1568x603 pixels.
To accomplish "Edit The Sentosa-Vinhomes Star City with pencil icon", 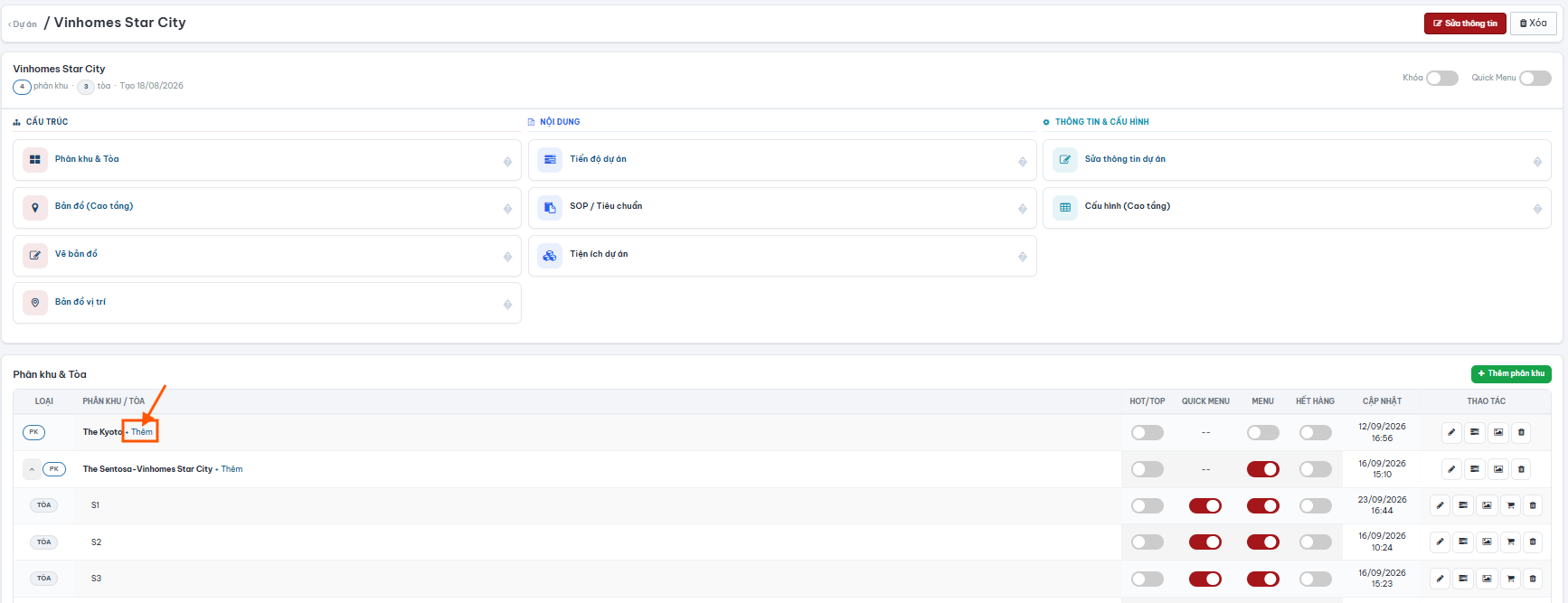I will click(1451, 469).
